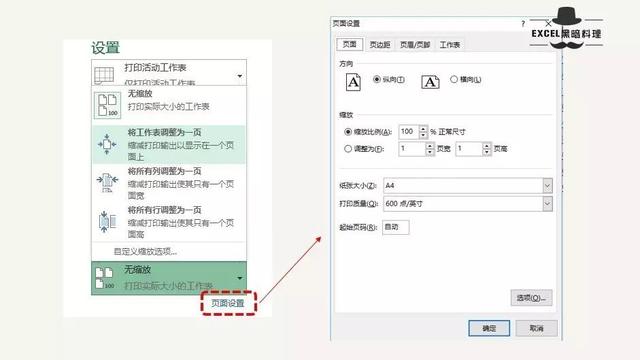This screenshot has width=640, height=360.
Task: Switch to the 工作表 tab
Action: 450,45
